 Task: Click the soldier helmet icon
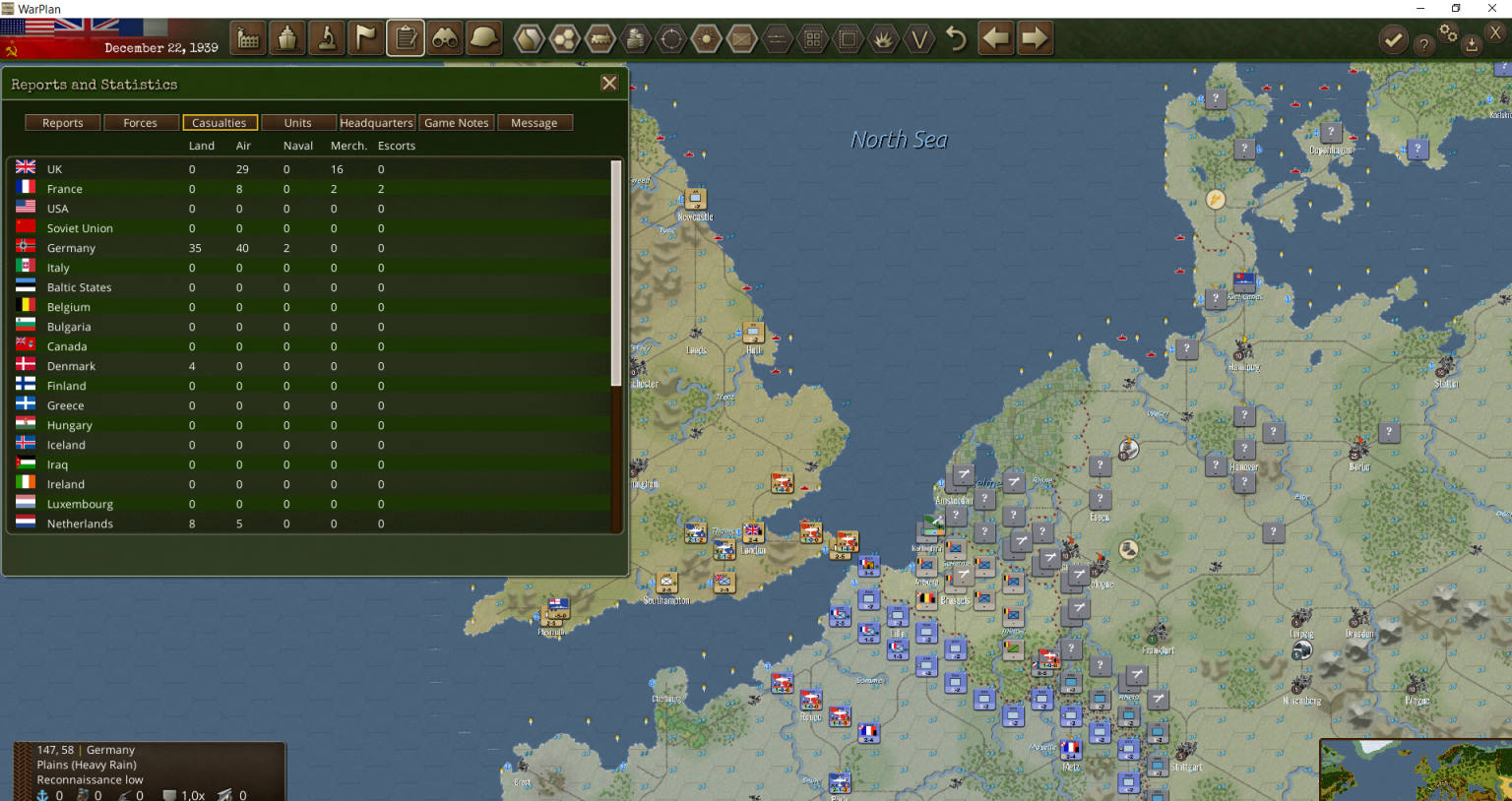(484, 39)
